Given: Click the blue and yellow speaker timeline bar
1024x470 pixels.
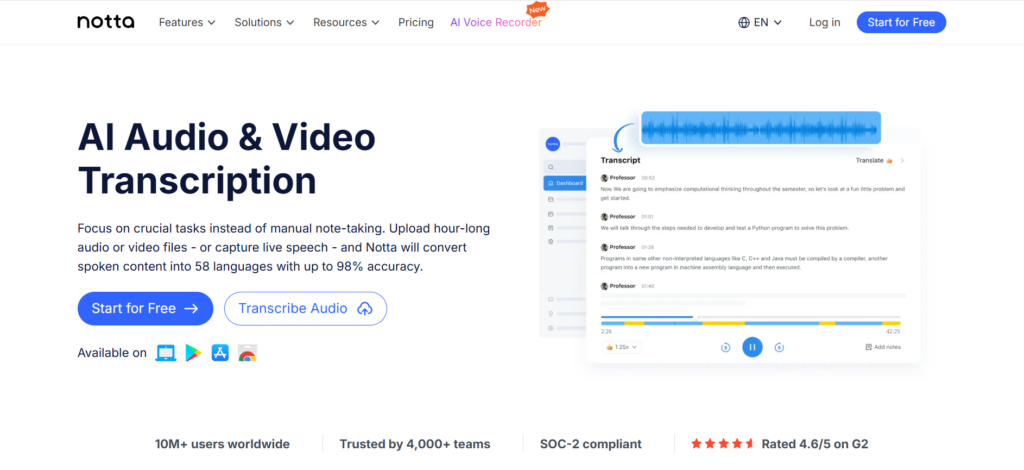Looking at the screenshot, I should 750,323.
